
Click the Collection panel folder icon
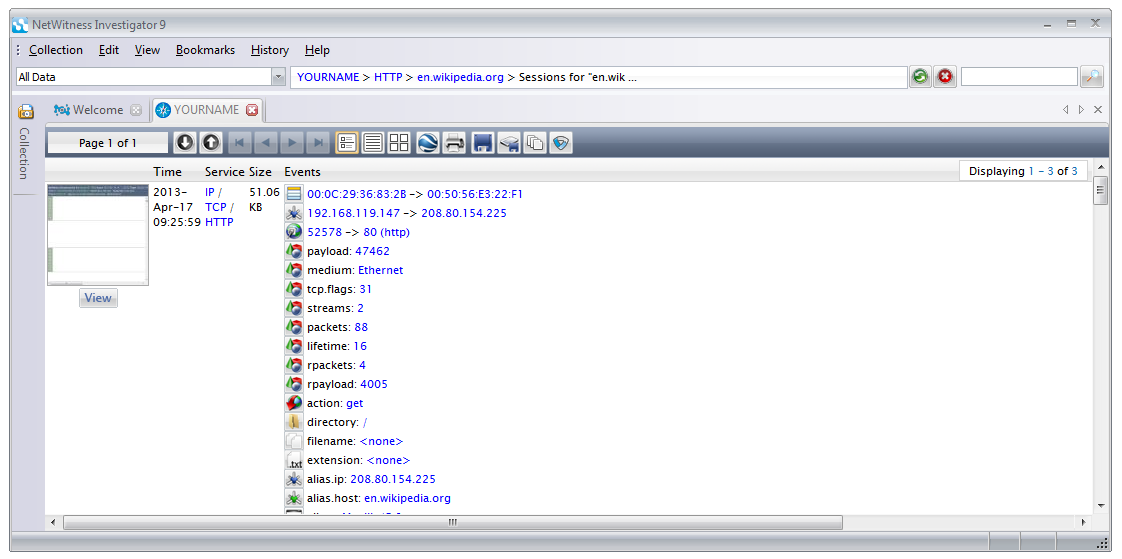[x=26, y=112]
